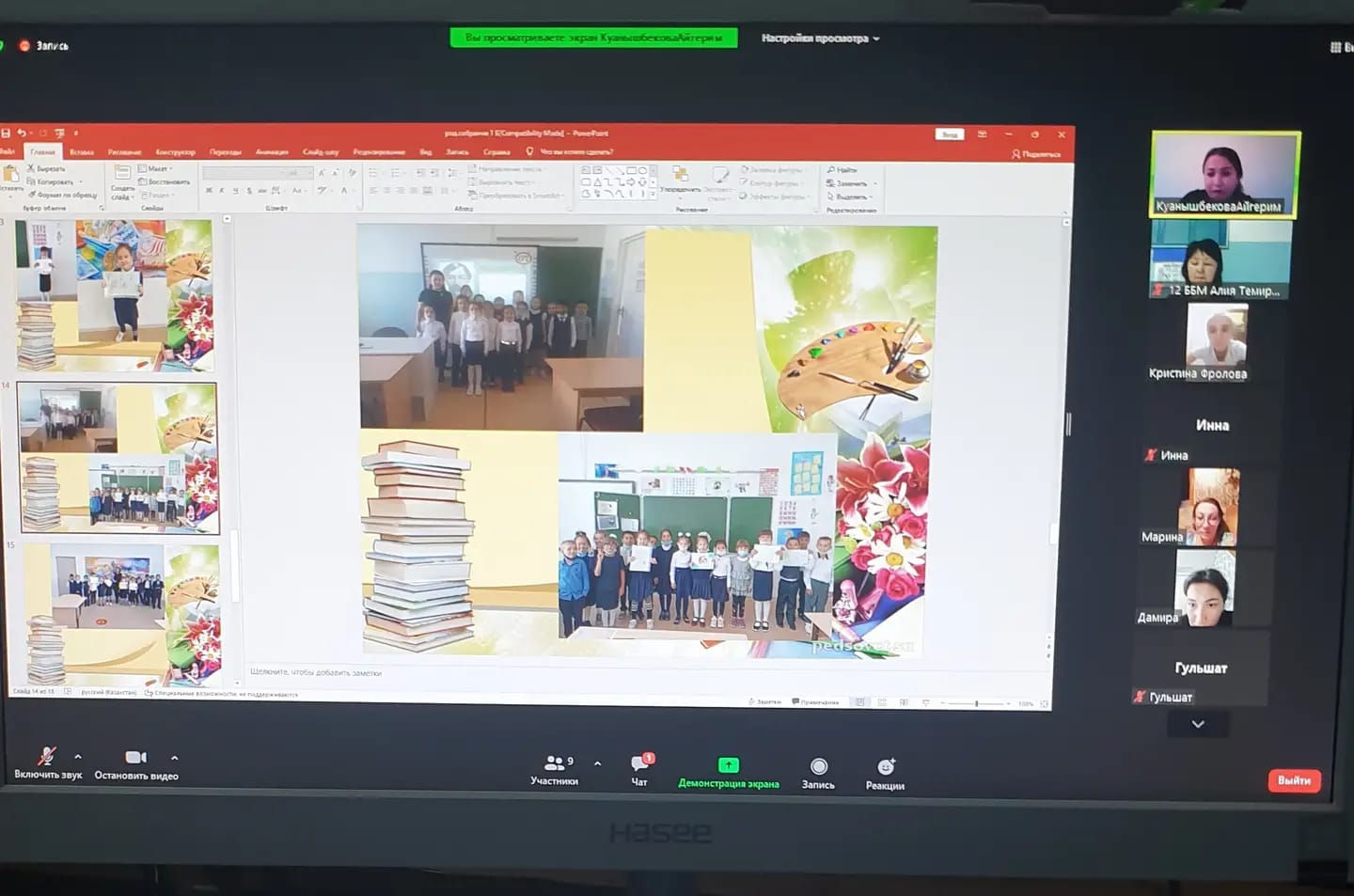Open the Настройки просмотра dropdown
Viewport: 1354px width, 896px height.
[x=820, y=39]
